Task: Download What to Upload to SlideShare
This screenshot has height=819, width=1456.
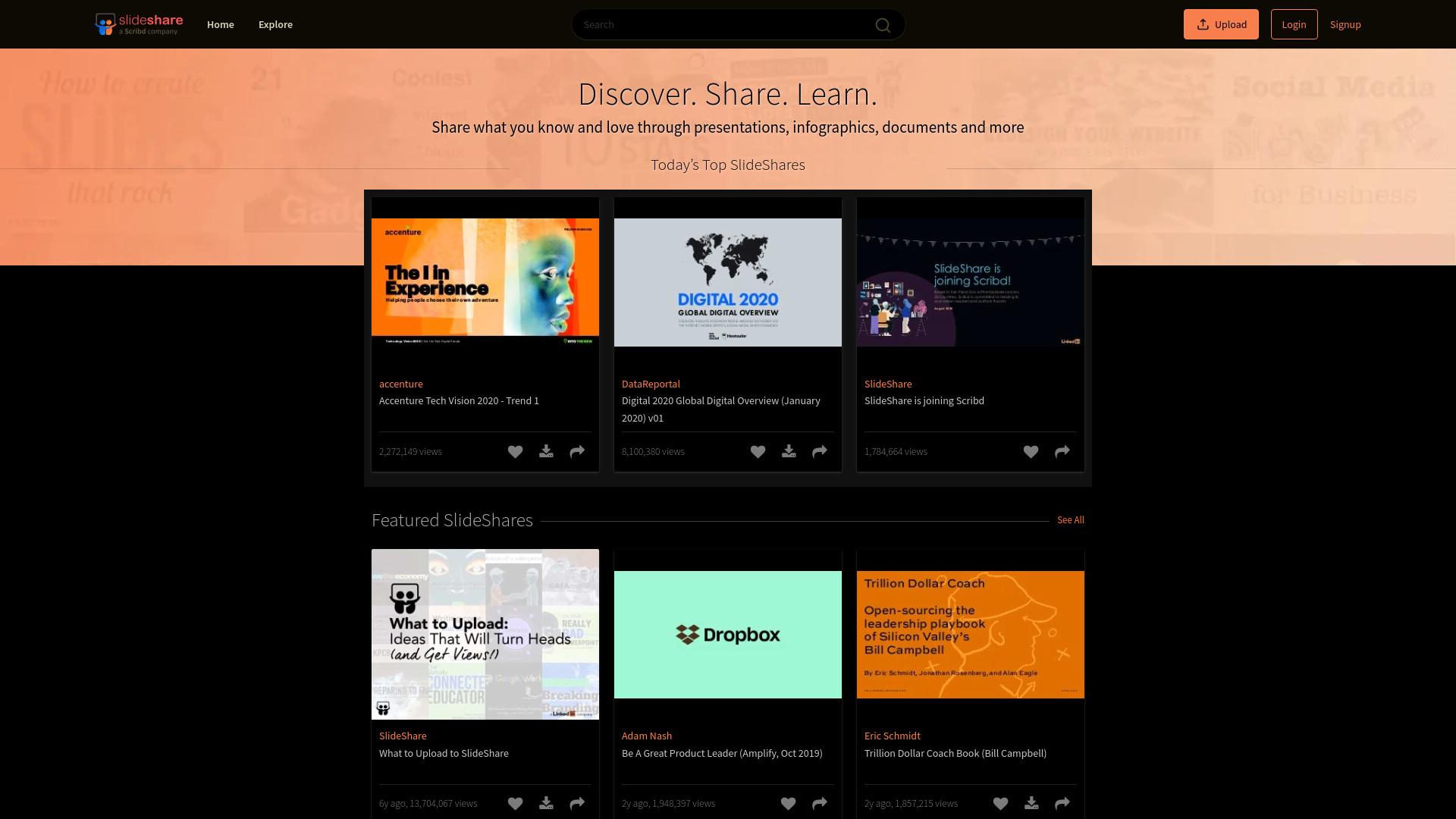Action: (546, 804)
